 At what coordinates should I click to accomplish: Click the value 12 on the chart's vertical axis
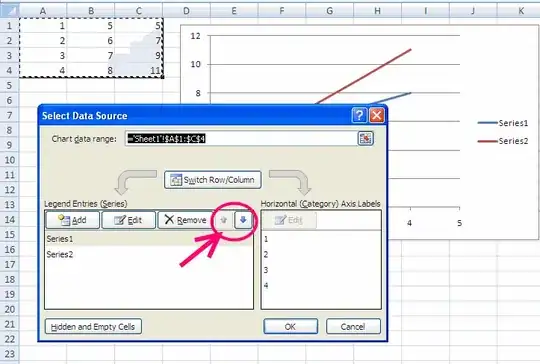(x=196, y=36)
